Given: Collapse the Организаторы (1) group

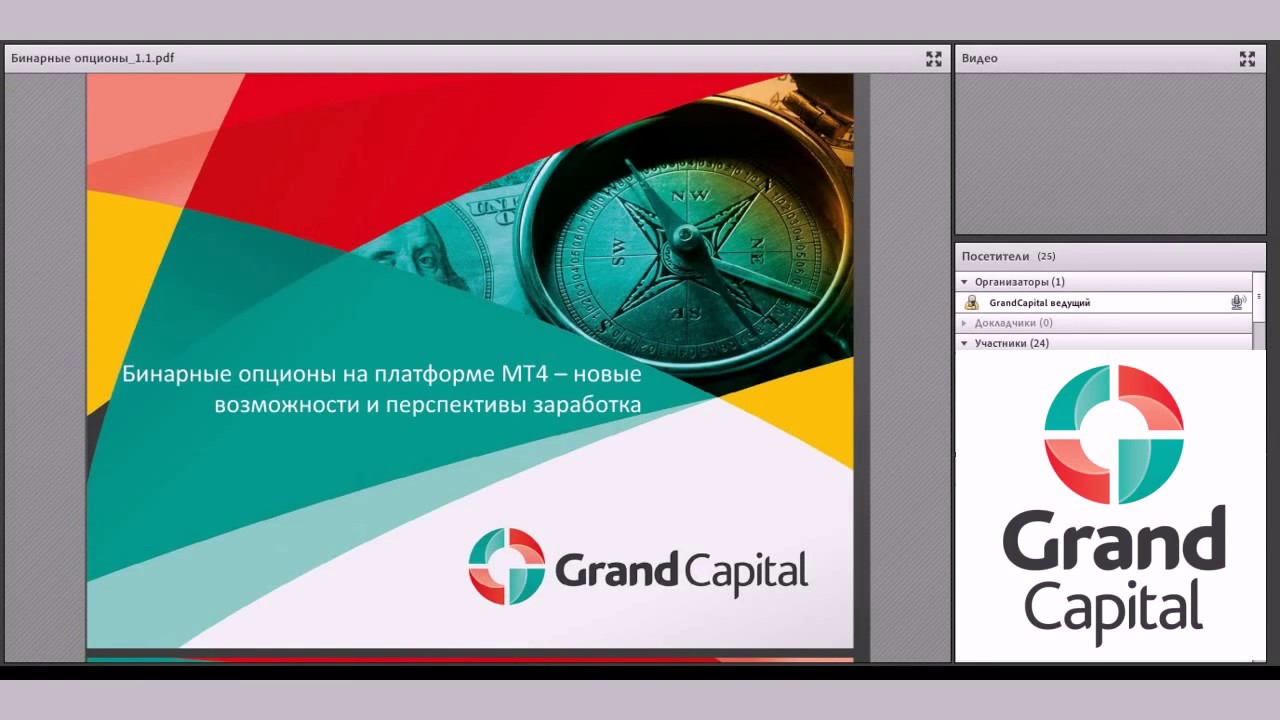Looking at the screenshot, I should [965, 282].
